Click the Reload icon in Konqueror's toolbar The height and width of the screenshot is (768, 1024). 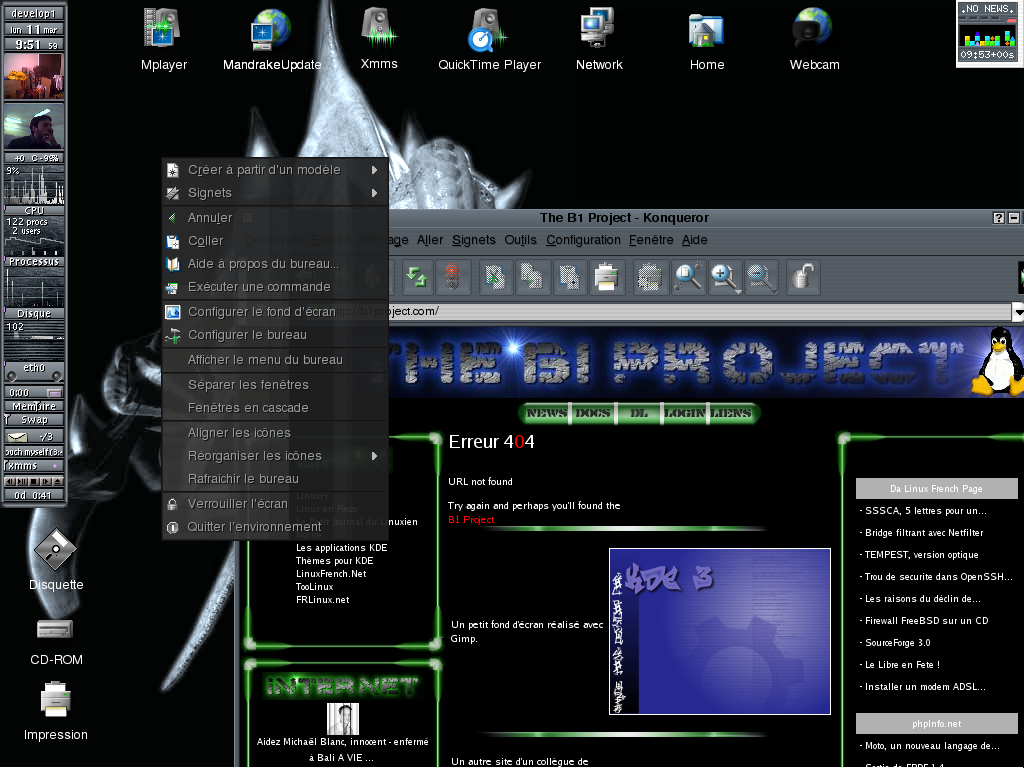416,277
